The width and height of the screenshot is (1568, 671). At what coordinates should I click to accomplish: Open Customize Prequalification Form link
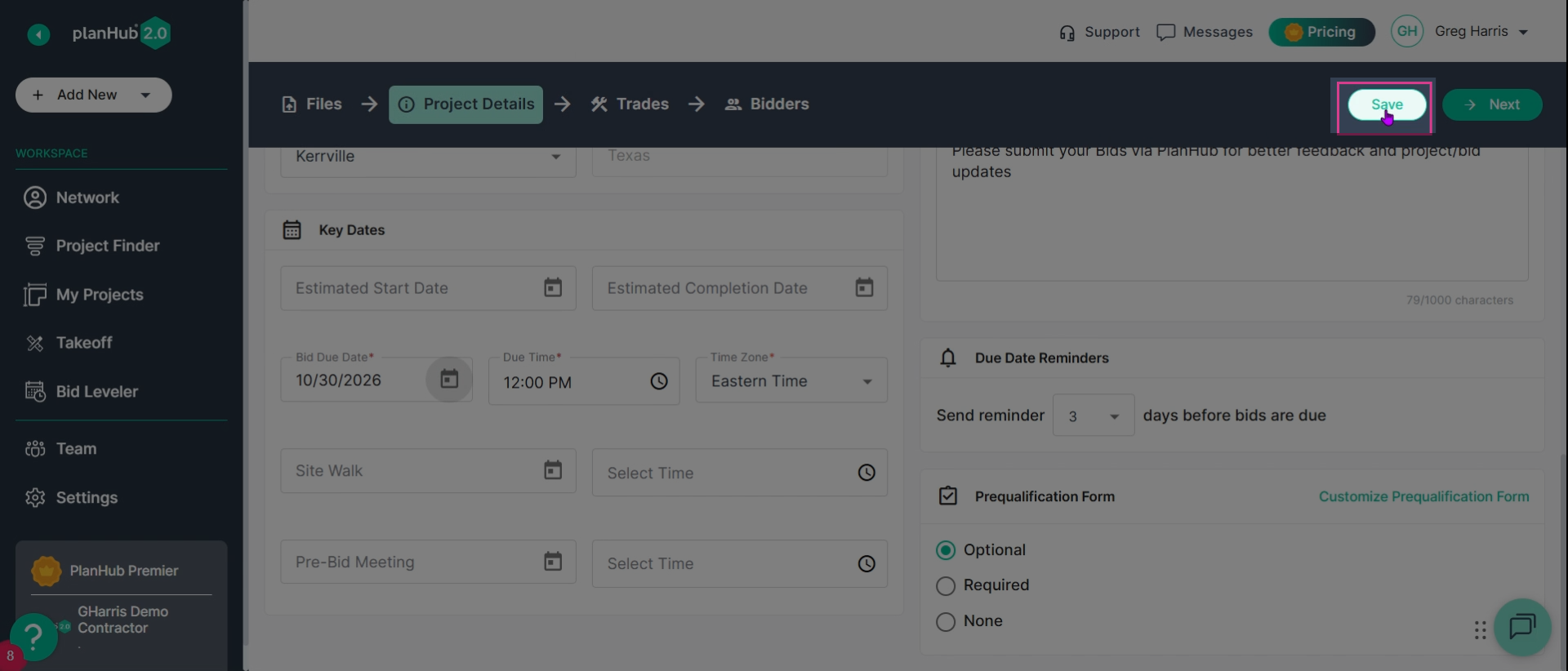click(x=1423, y=496)
